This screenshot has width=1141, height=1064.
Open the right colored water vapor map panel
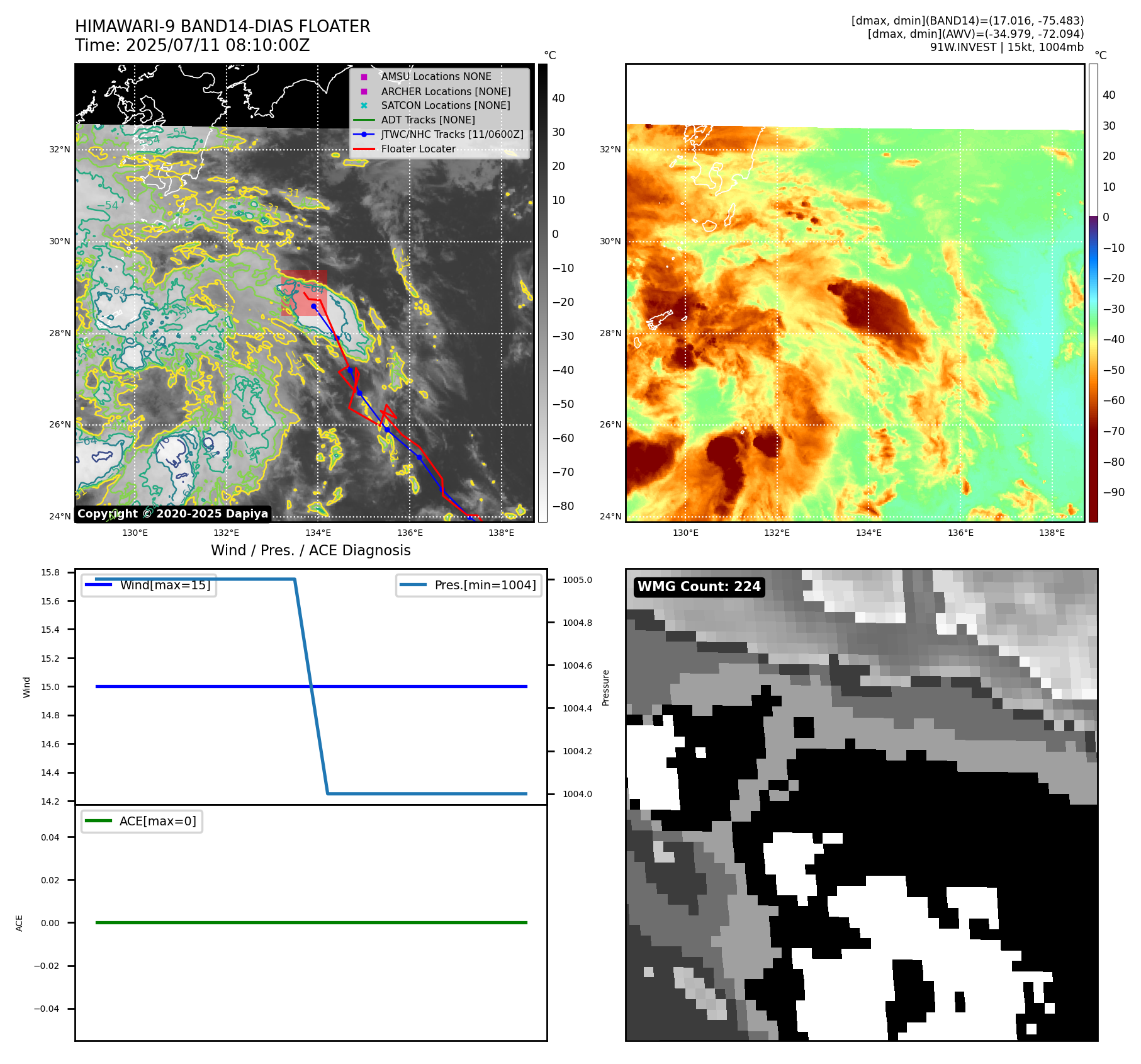(x=855, y=293)
